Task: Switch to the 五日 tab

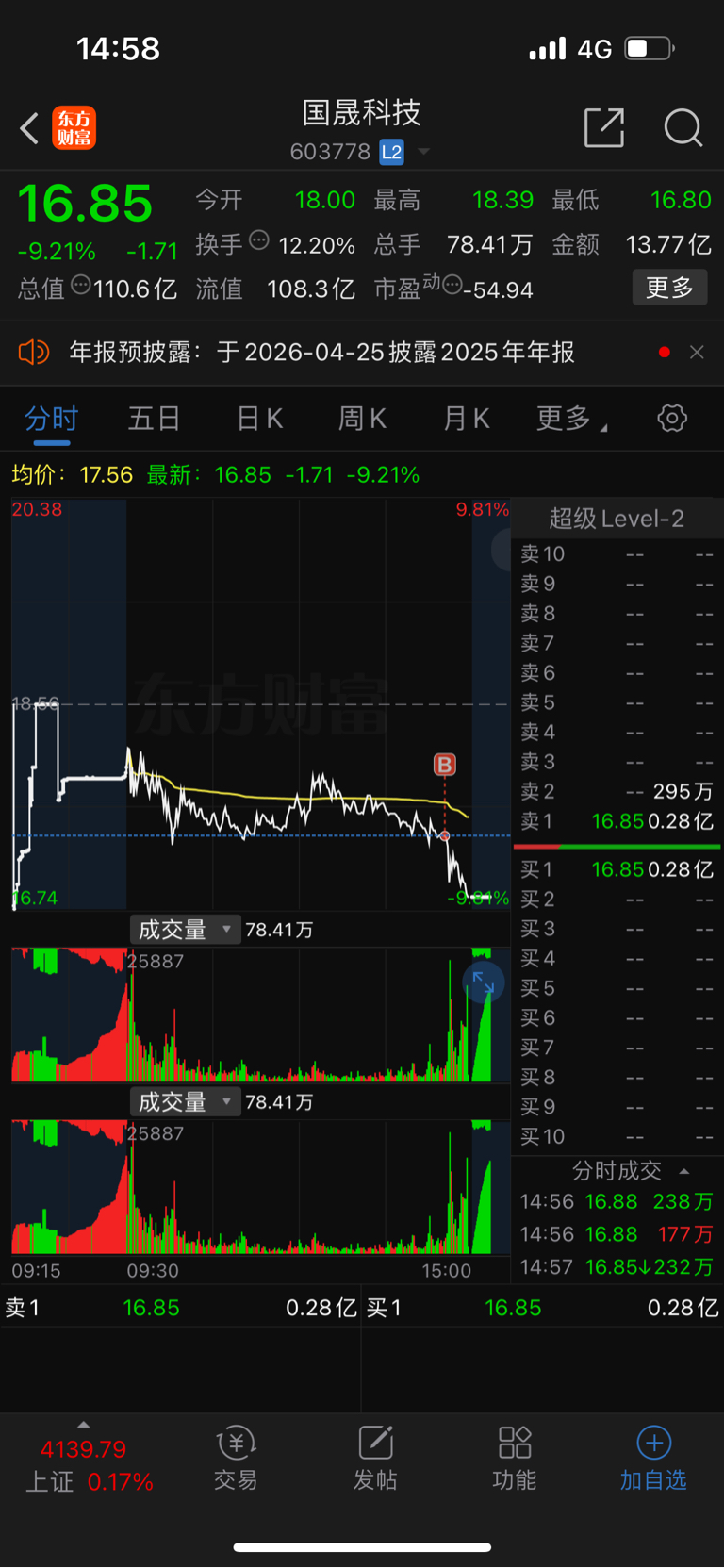Action: pos(154,419)
